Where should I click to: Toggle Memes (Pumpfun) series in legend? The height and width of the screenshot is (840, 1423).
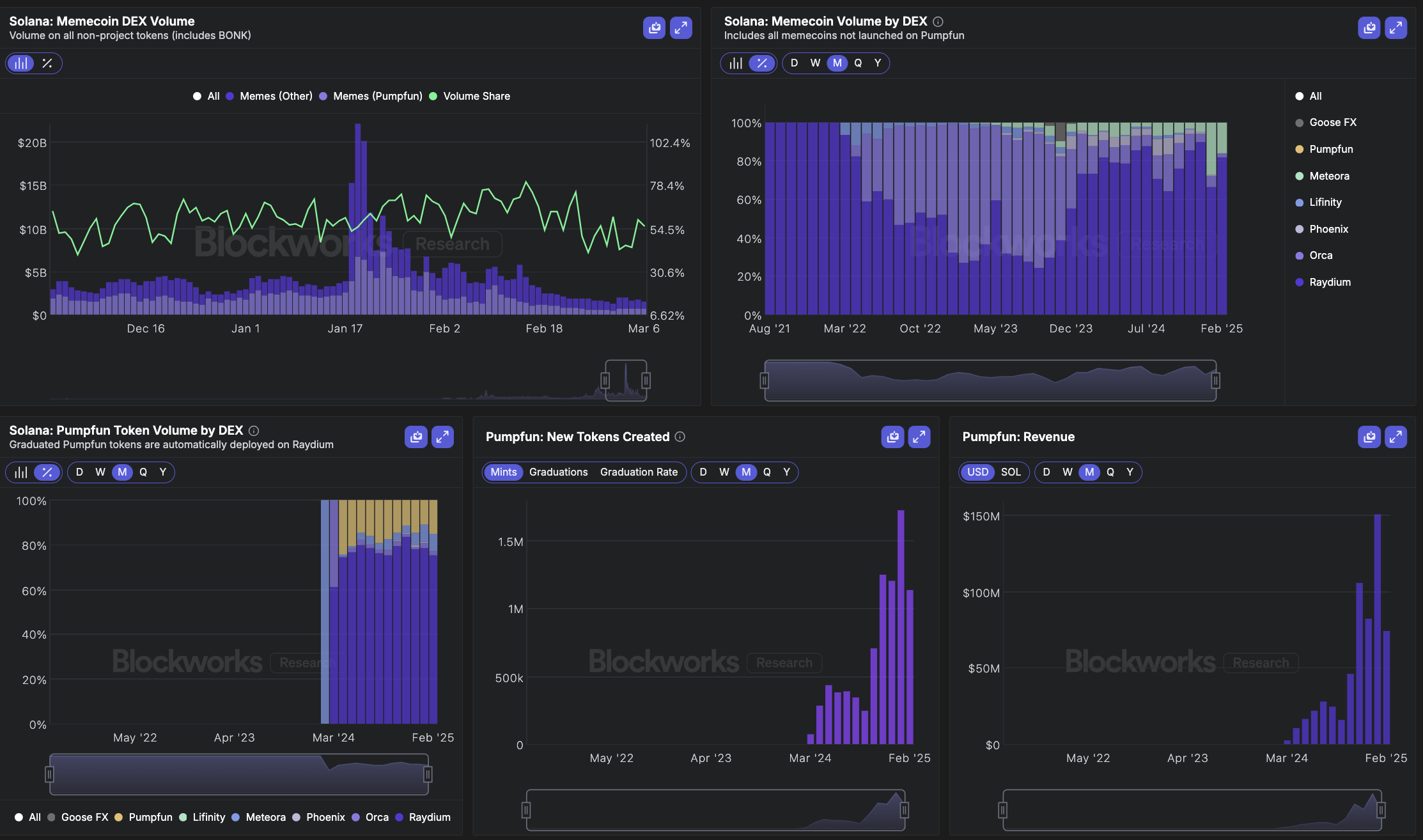[371, 97]
